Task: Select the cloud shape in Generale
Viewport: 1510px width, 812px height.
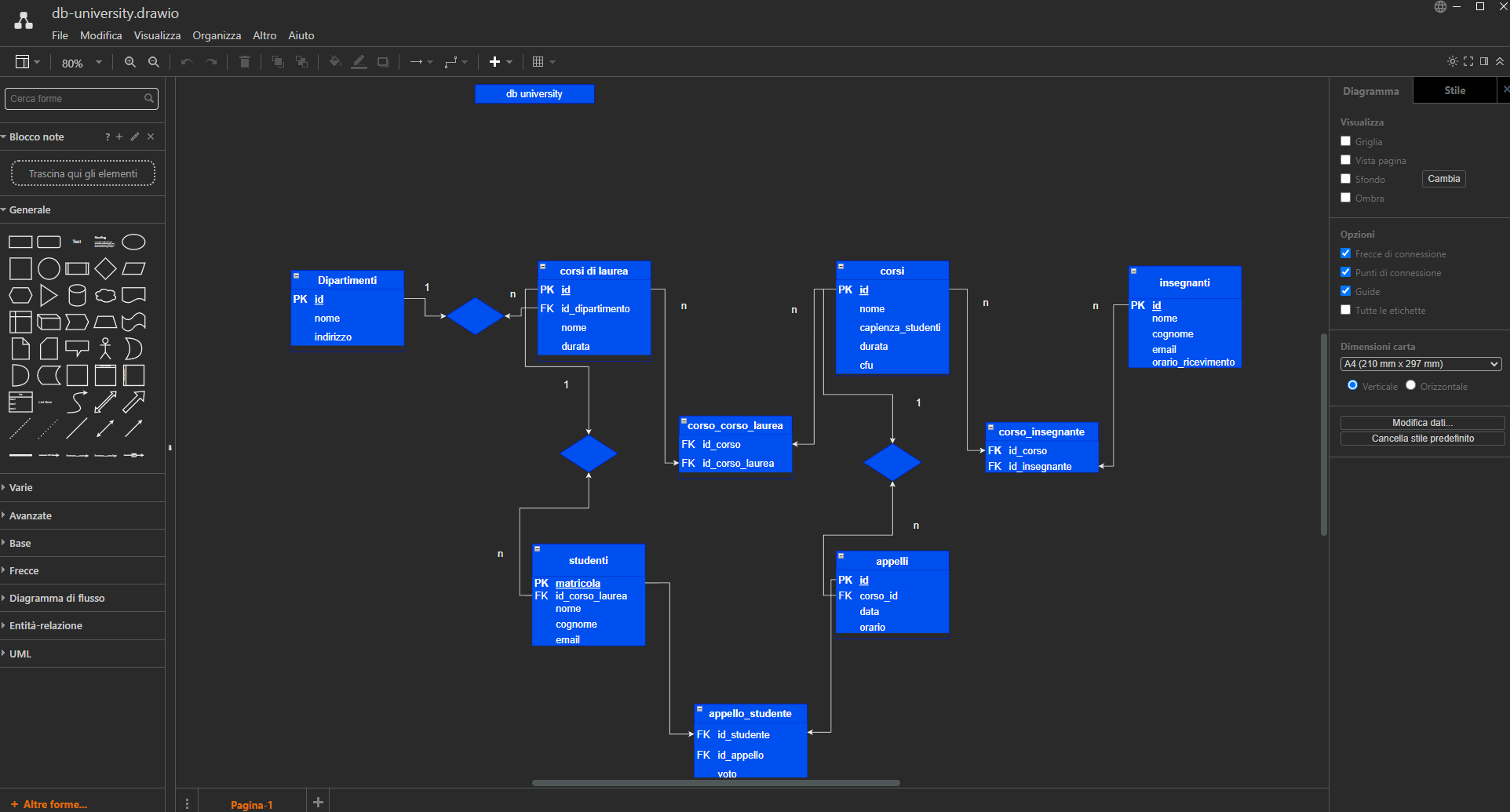Action: (x=105, y=295)
